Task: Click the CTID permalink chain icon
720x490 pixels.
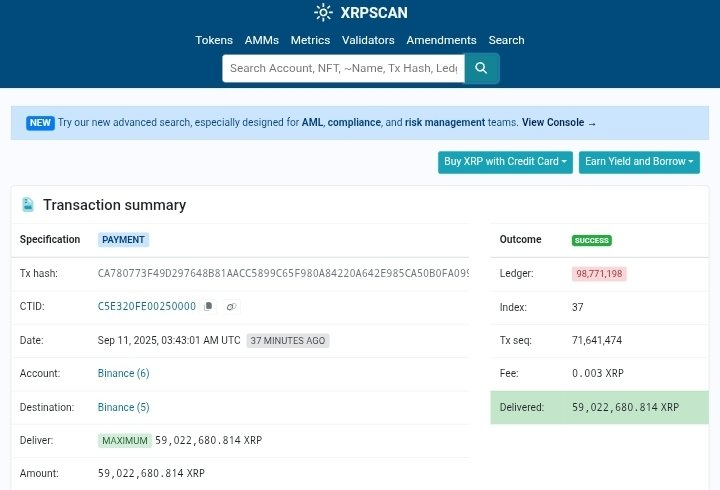Action: pos(231,307)
